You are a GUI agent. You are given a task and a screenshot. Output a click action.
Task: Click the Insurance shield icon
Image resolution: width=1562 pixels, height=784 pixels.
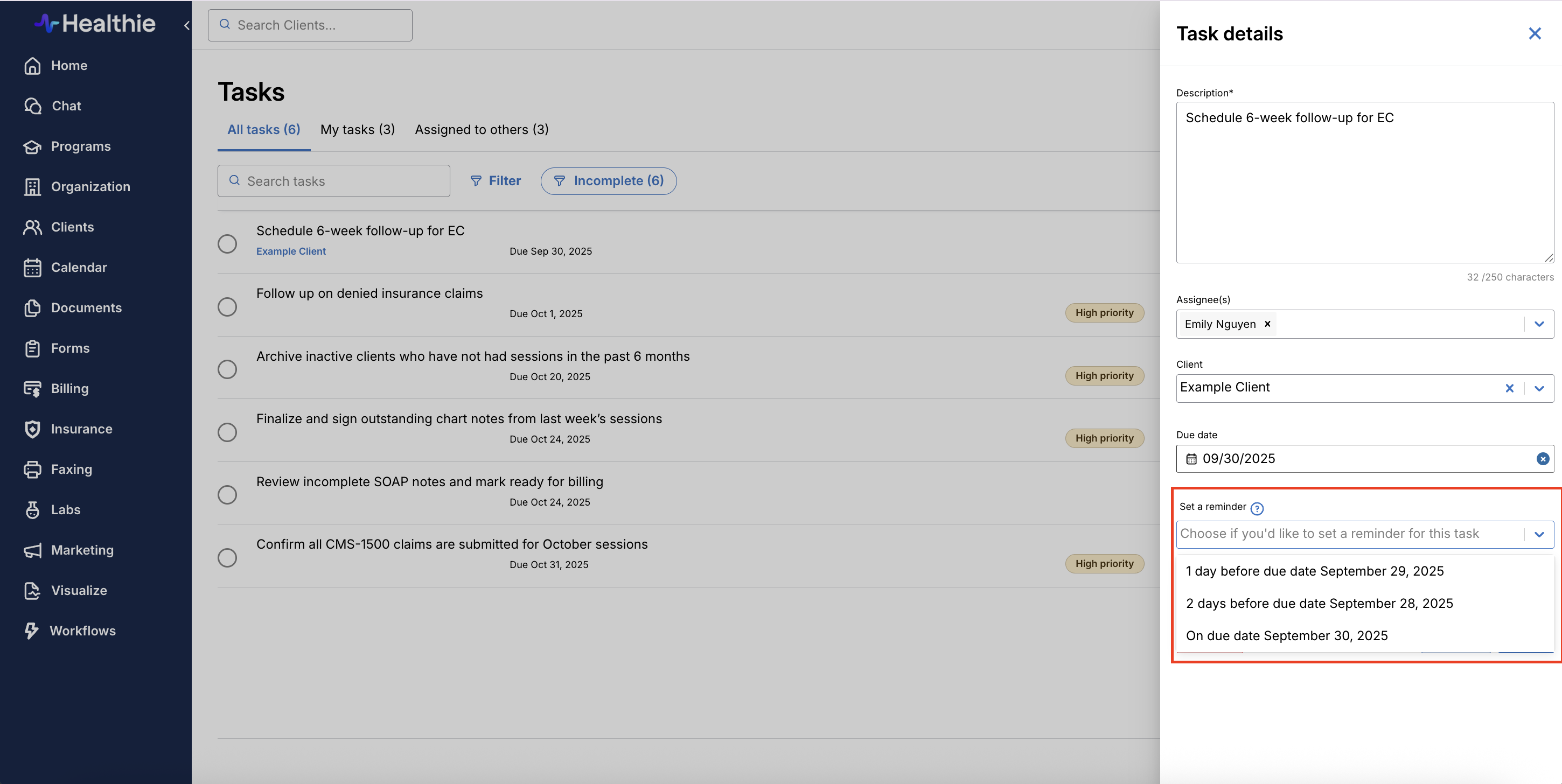coord(33,429)
